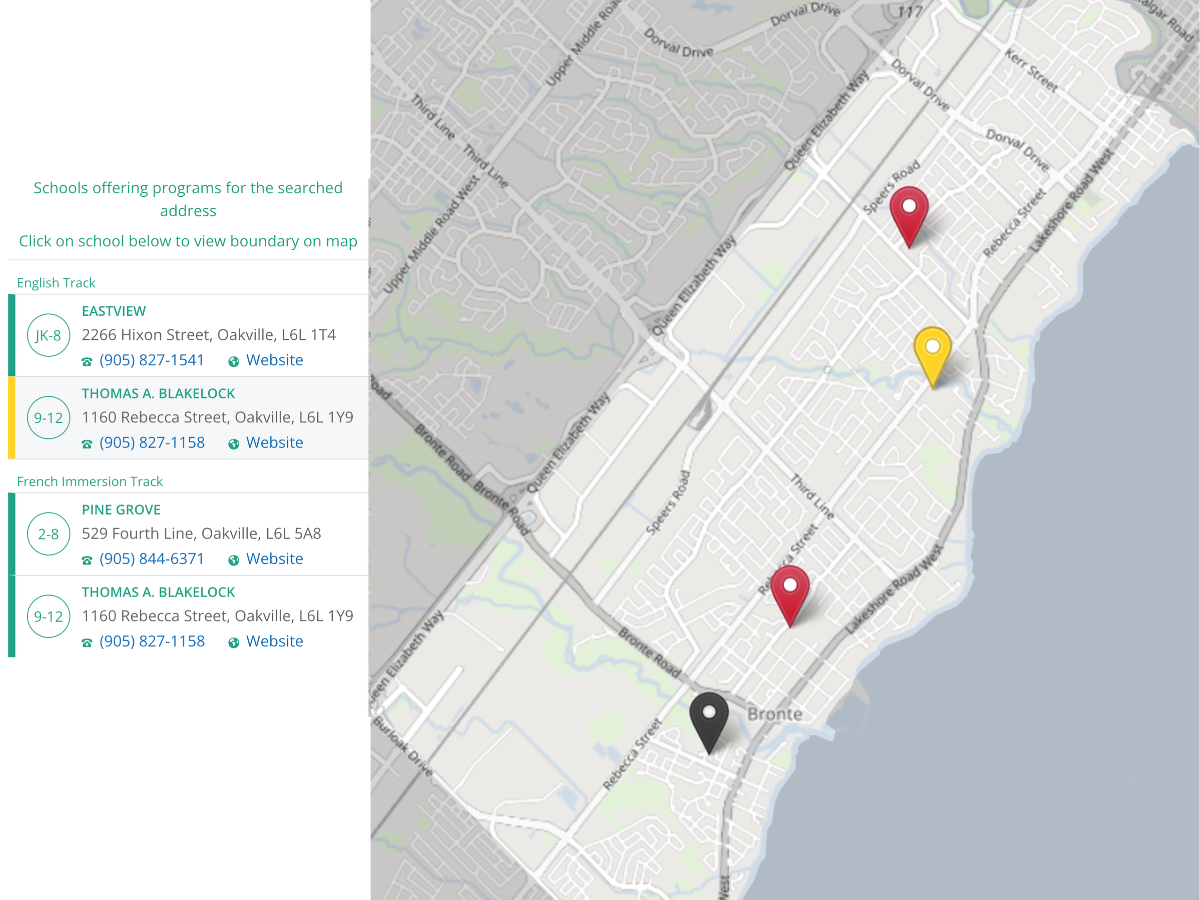Select the red pin near Third Line label
This screenshot has width=1200, height=900.
[789, 591]
